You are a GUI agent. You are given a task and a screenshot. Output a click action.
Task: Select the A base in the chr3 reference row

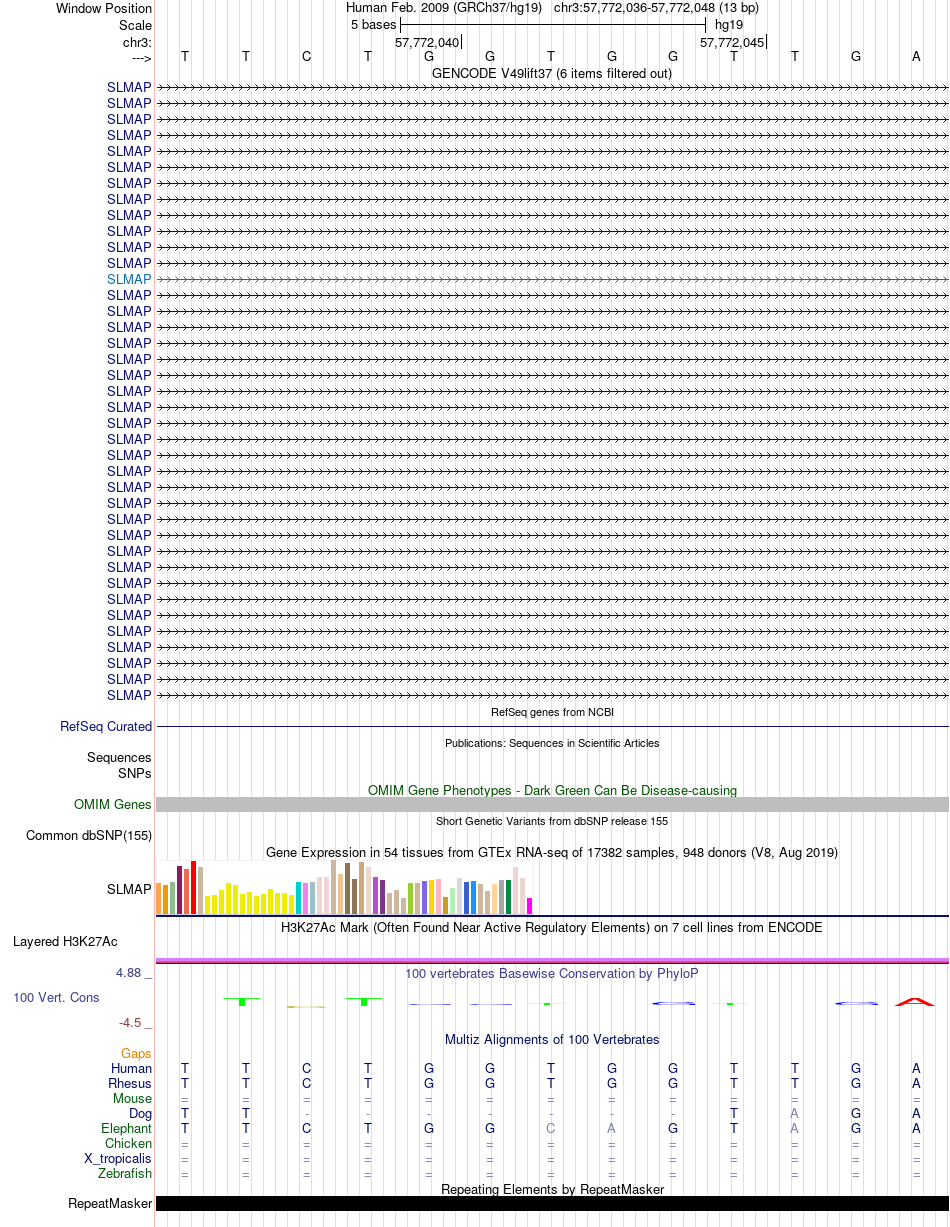point(916,57)
